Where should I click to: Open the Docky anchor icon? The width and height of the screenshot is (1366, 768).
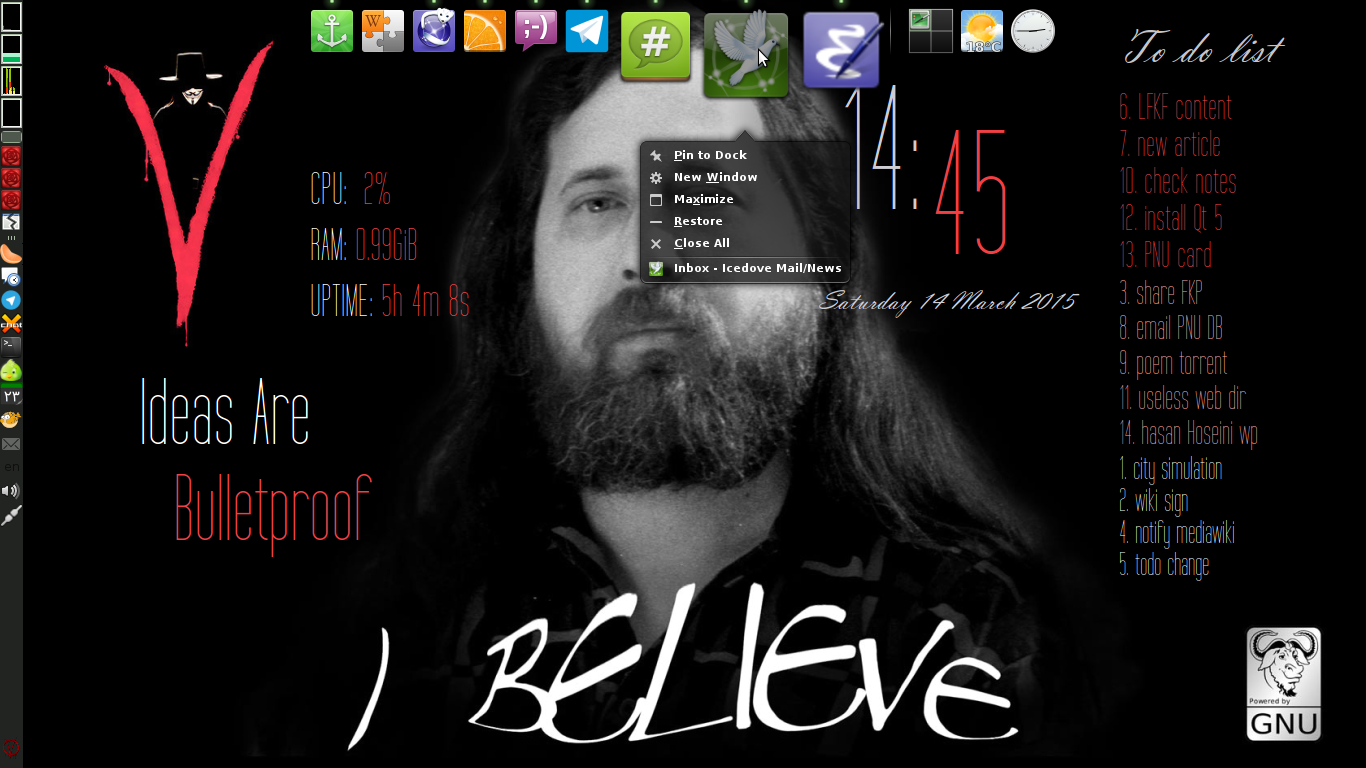[332, 32]
